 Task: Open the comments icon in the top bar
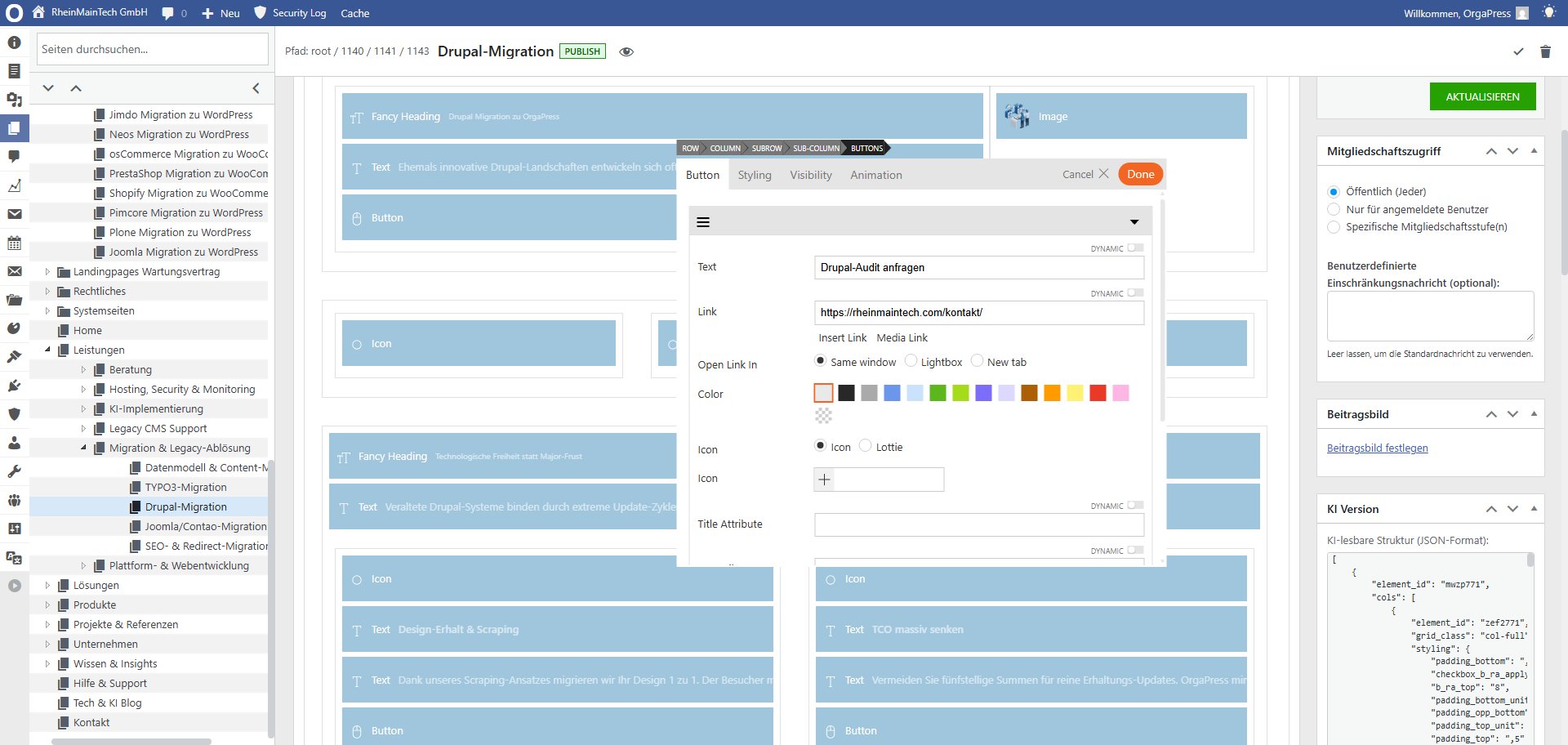pos(167,13)
